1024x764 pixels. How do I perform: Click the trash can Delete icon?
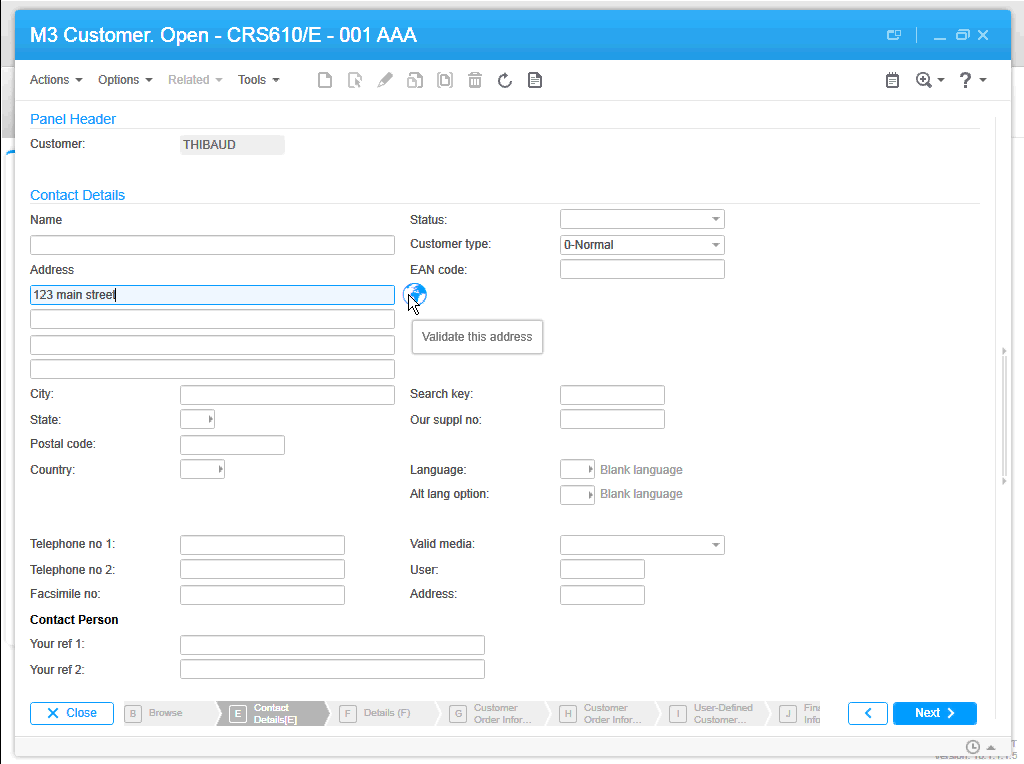(x=475, y=80)
